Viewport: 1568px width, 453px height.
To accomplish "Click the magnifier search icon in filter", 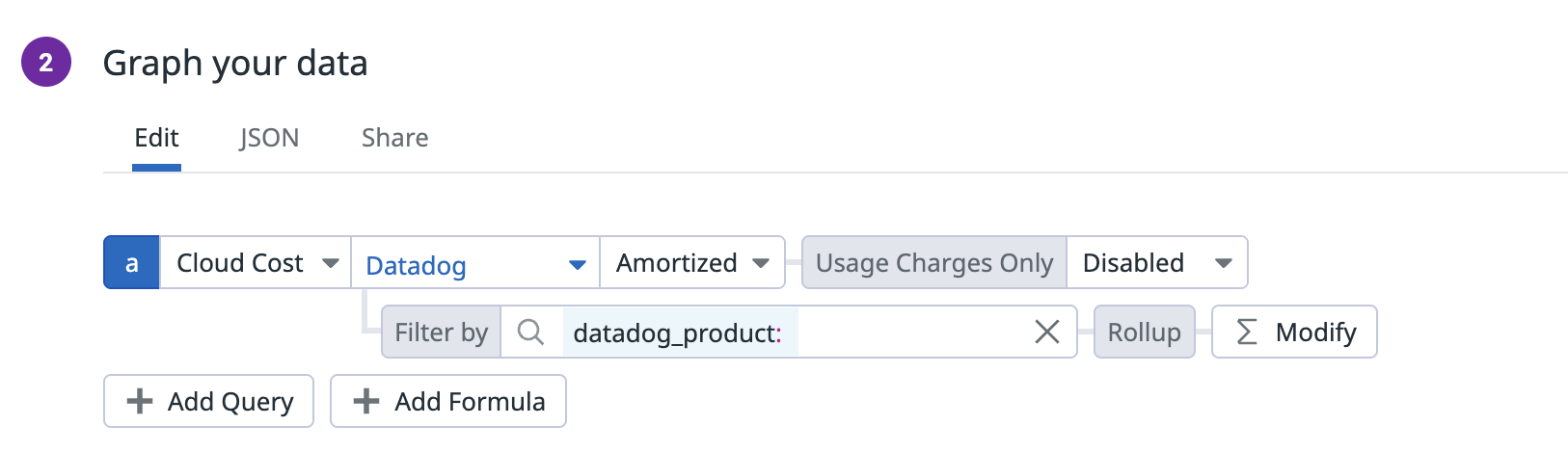I will pyautogui.click(x=530, y=332).
